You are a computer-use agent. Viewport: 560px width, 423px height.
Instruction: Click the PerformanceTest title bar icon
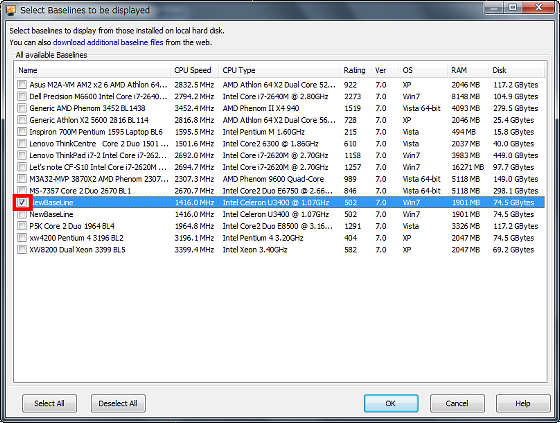(x=11, y=10)
